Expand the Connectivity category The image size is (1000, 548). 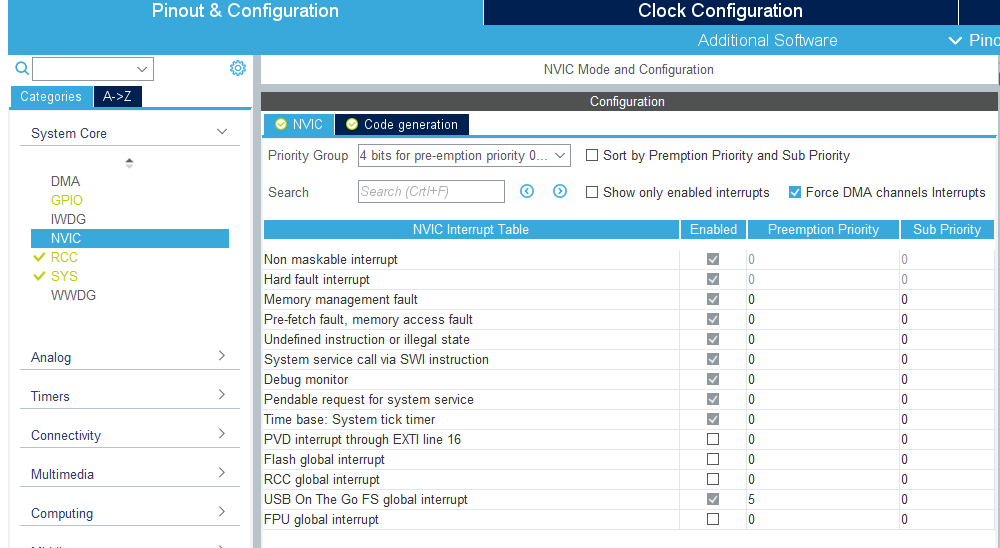222,434
